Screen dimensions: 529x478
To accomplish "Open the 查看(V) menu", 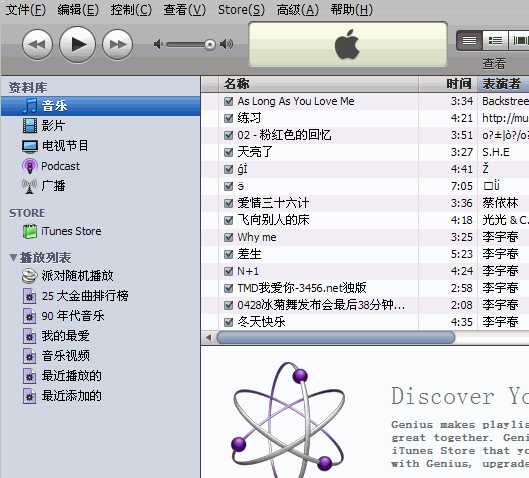I will click(185, 9).
